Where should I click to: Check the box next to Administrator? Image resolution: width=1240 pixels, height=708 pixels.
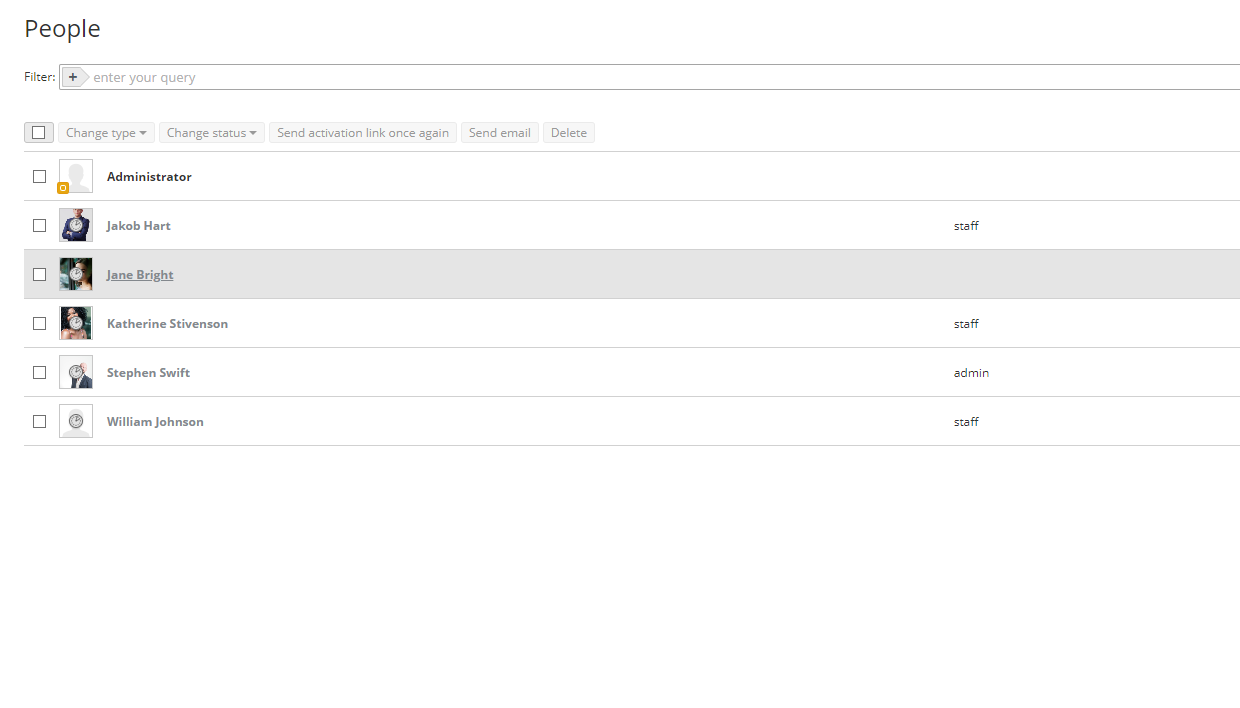(x=39, y=176)
